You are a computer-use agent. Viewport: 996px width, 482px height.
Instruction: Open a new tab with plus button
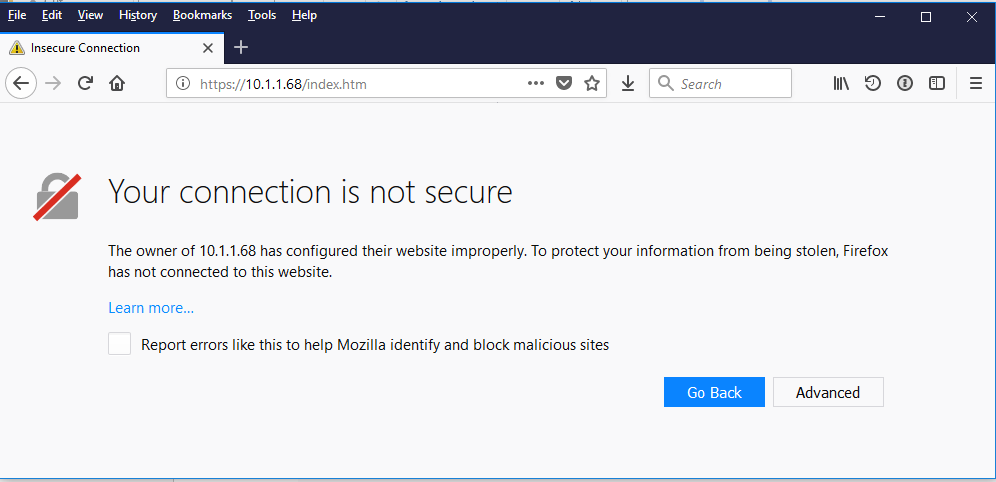coord(241,47)
